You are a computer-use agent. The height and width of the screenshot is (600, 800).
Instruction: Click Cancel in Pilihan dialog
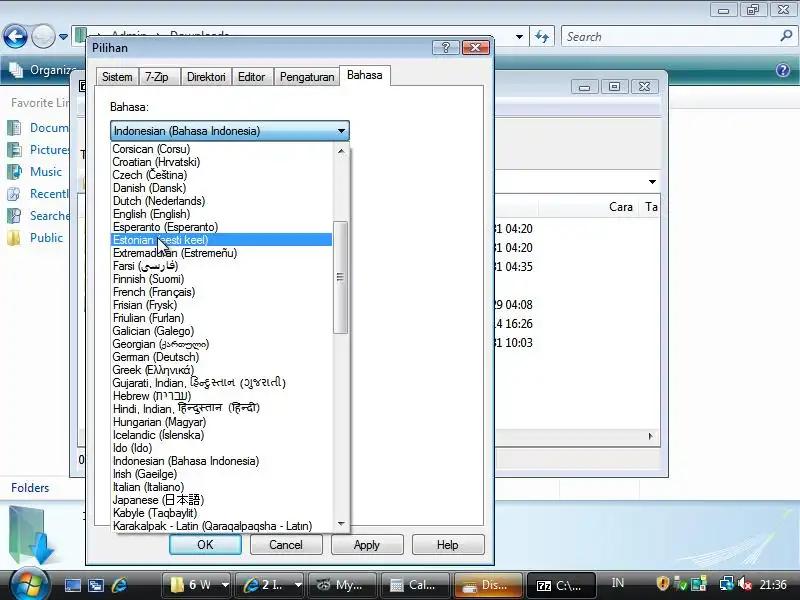(x=286, y=545)
